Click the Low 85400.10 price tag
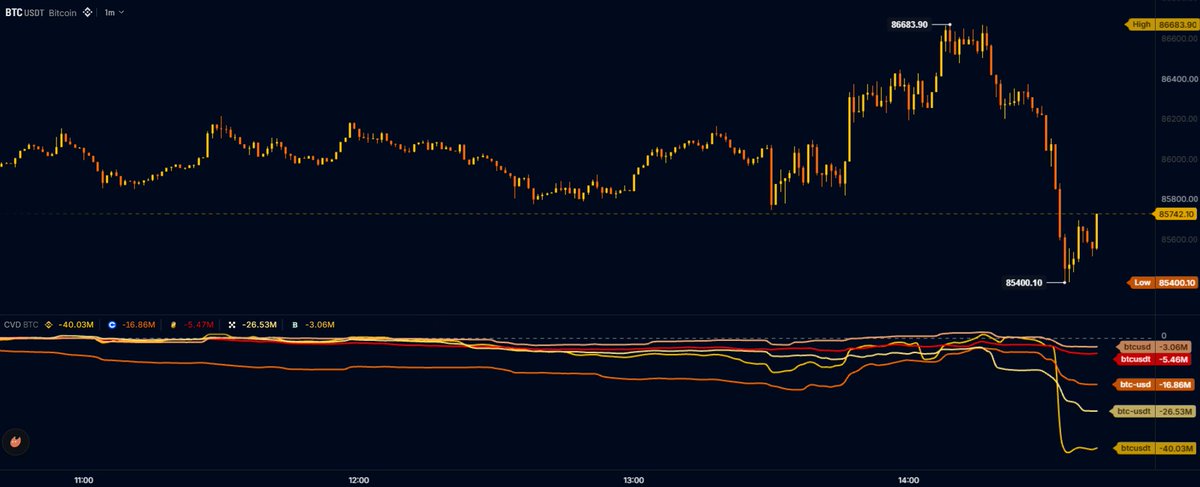Screen dimensions: 1200x487 pyautogui.click(x=1160, y=284)
